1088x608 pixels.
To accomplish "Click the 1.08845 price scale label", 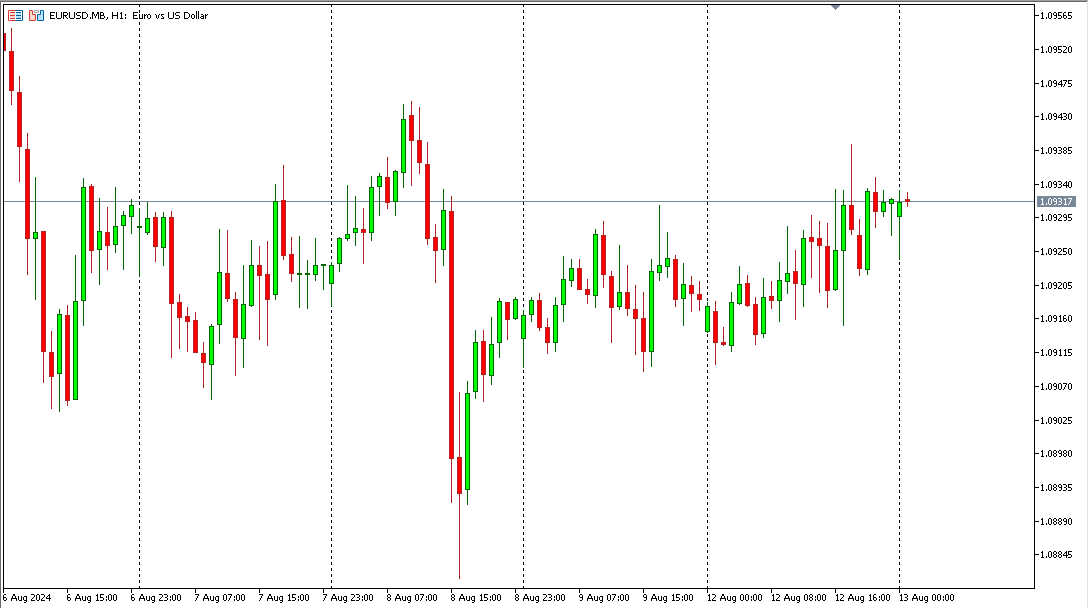I will click(x=1056, y=555).
